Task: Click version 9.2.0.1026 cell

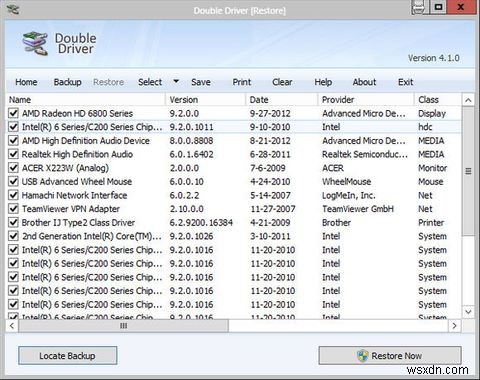Action: coord(191,236)
